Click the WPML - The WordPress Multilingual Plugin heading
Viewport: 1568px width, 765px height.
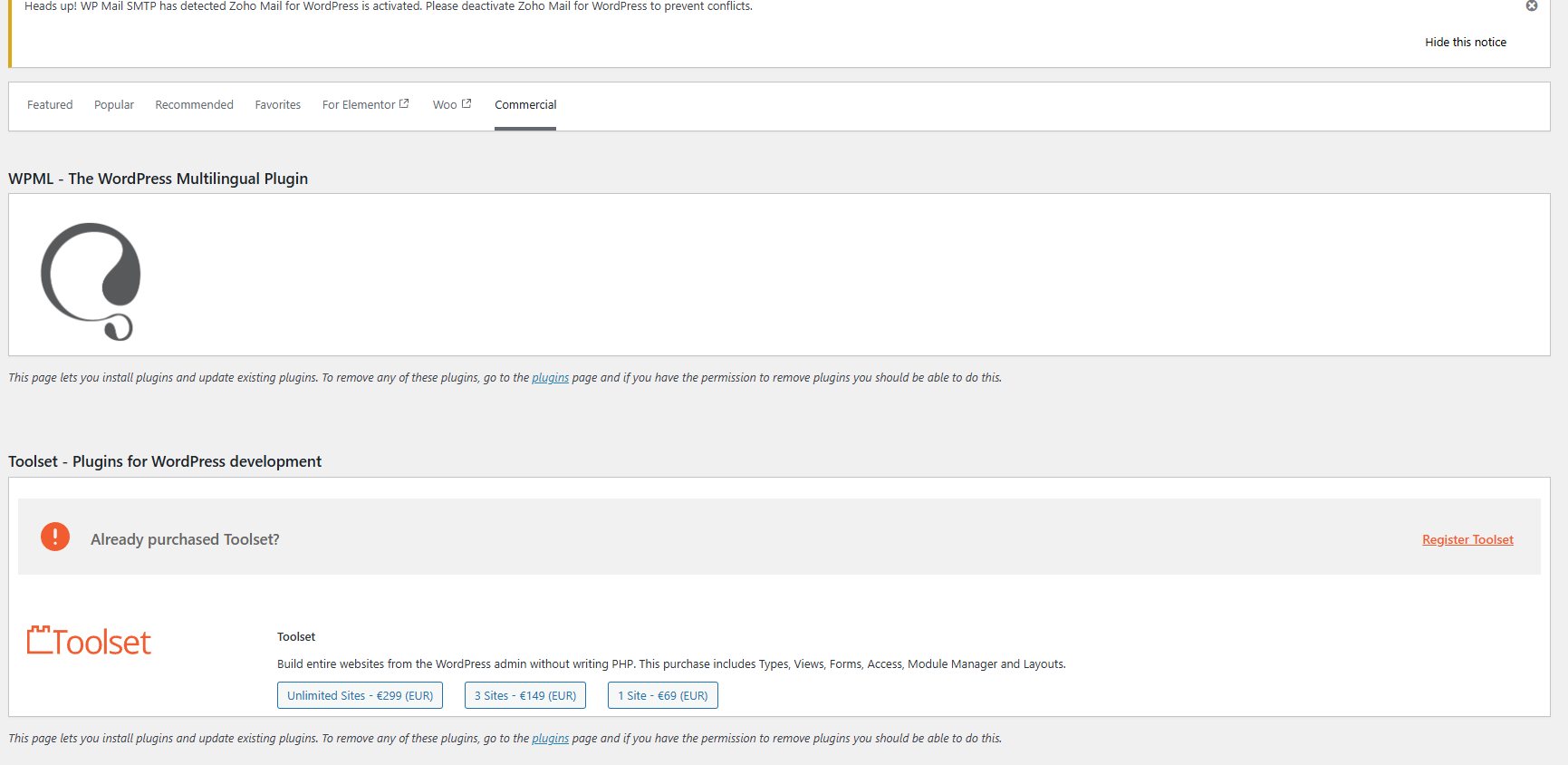coord(159,179)
